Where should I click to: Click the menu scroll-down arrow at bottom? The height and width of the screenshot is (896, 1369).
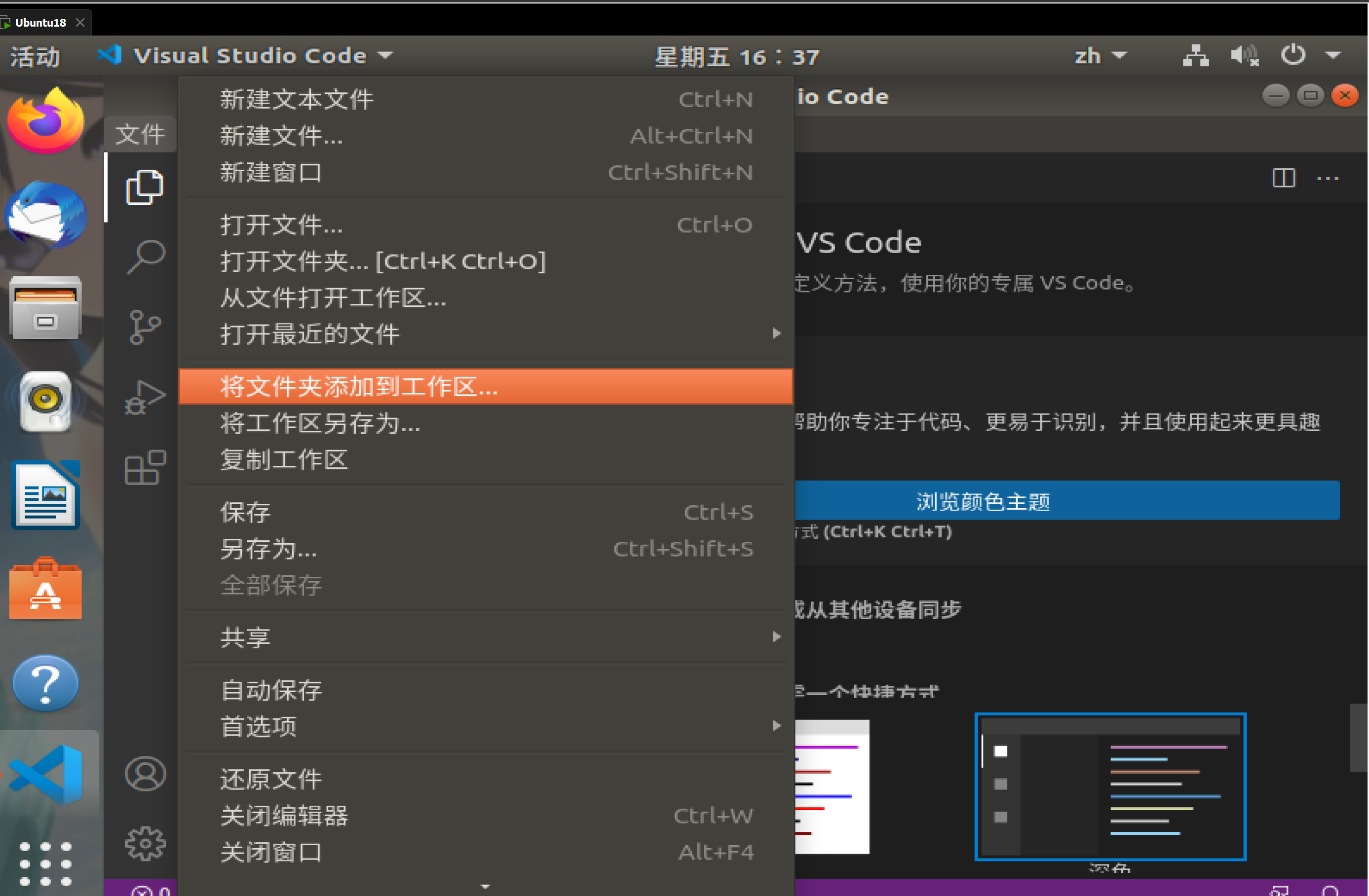coord(486,886)
